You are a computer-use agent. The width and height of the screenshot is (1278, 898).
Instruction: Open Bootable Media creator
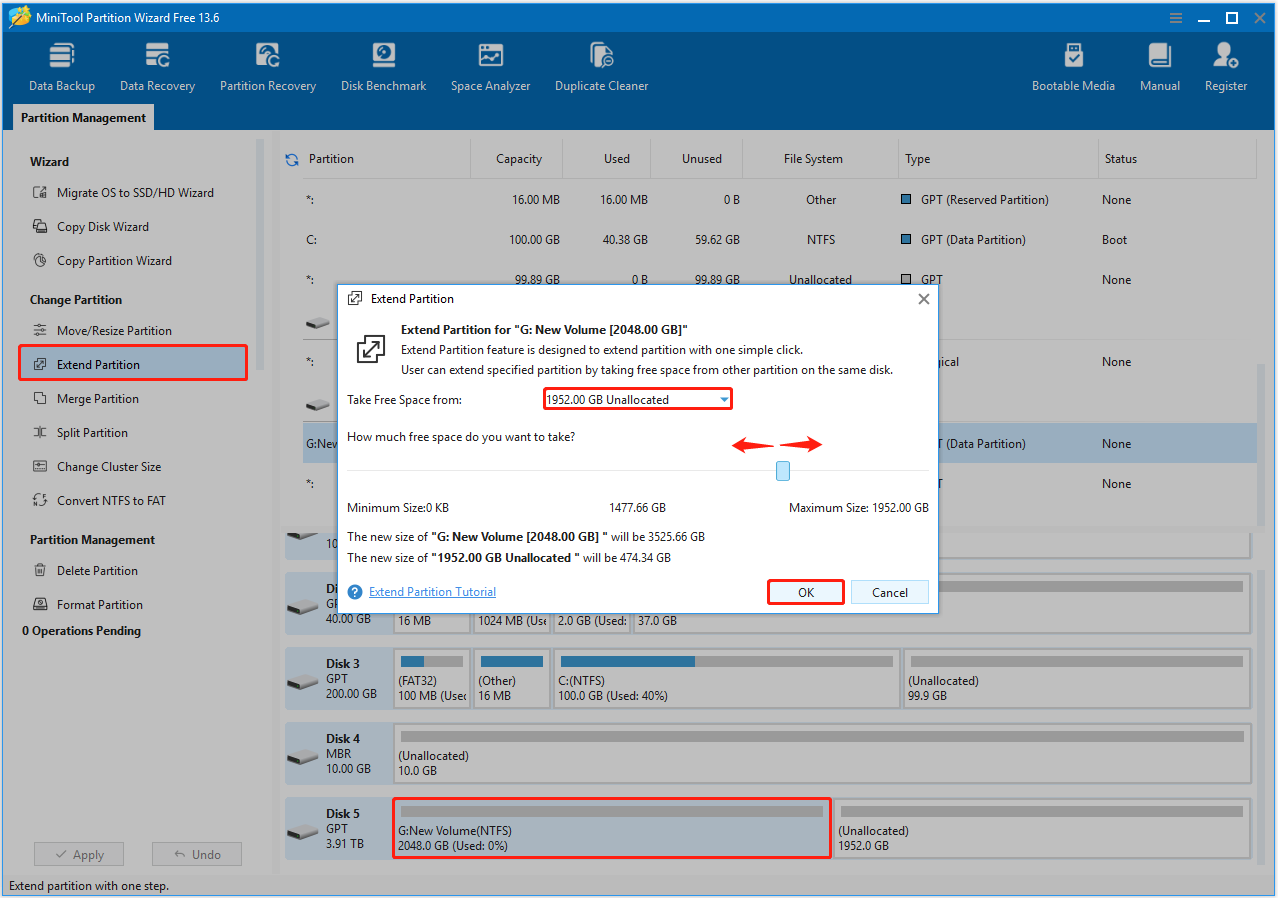(x=1073, y=65)
